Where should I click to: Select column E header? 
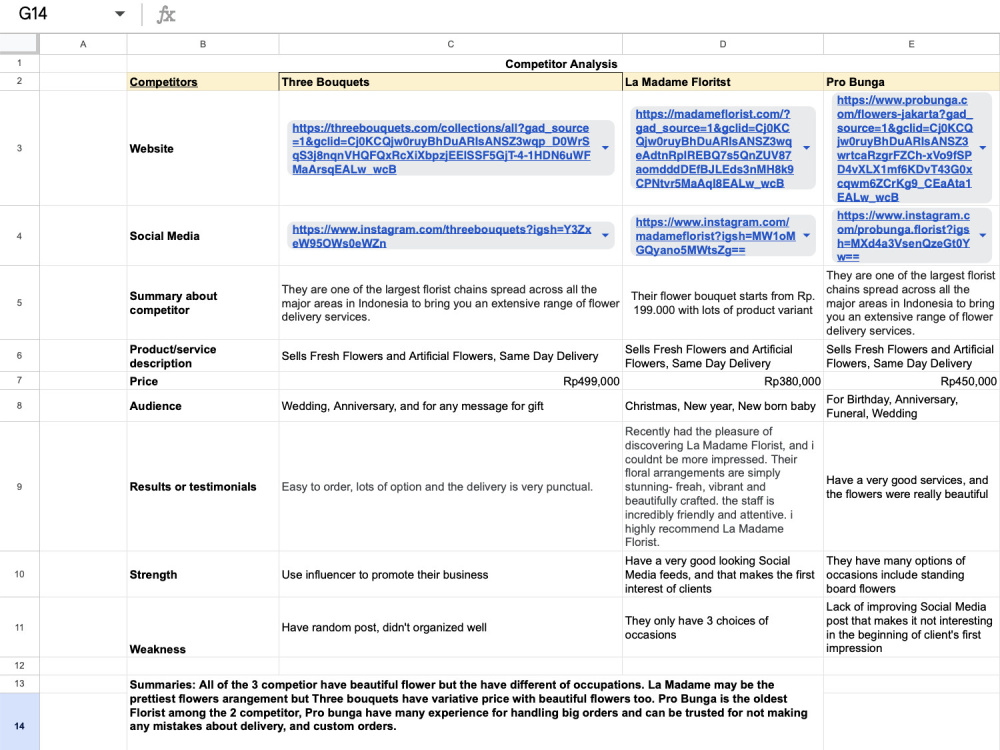click(911, 44)
